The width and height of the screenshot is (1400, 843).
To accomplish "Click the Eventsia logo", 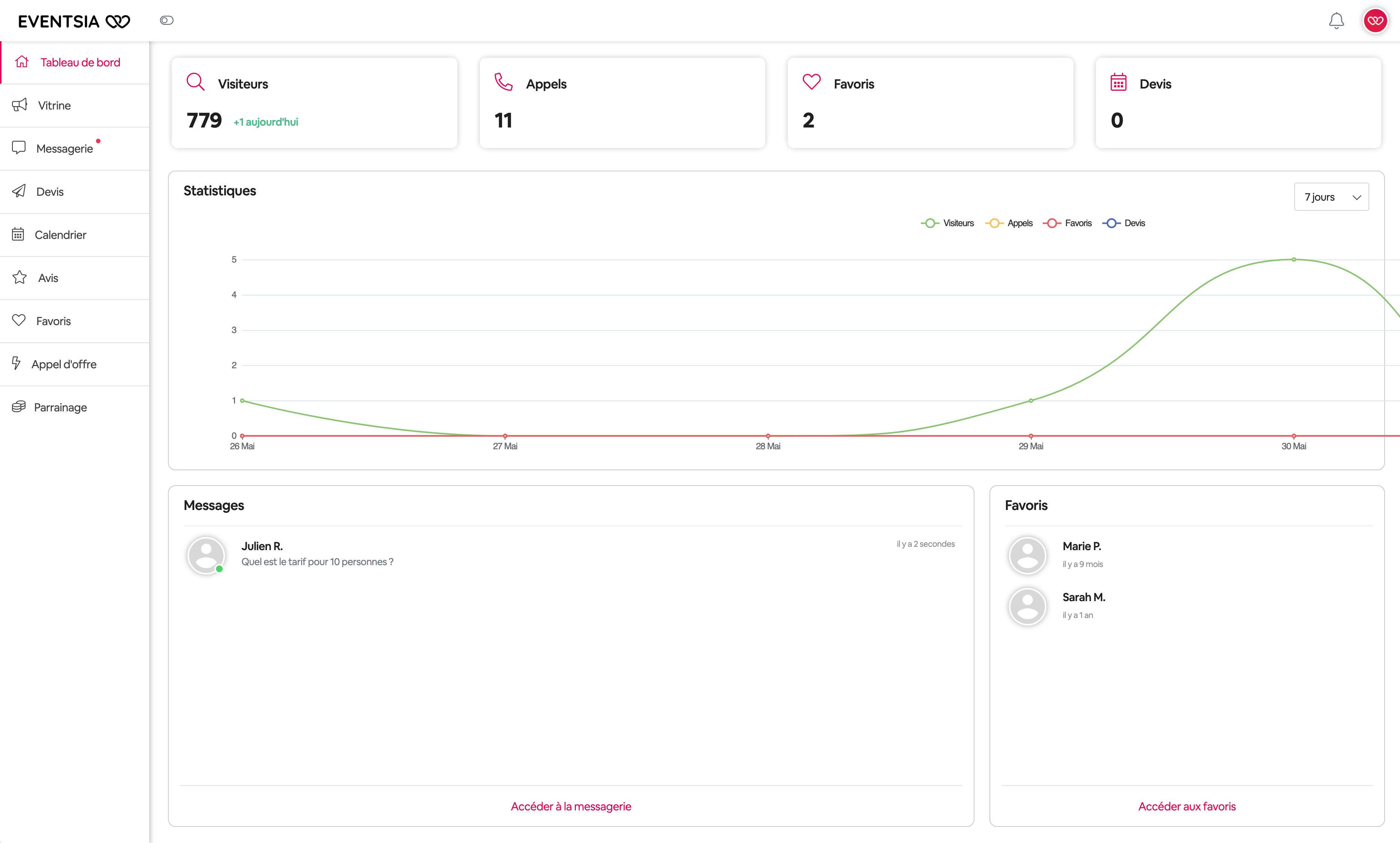I will pyautogui.click(x=74, y=22).
